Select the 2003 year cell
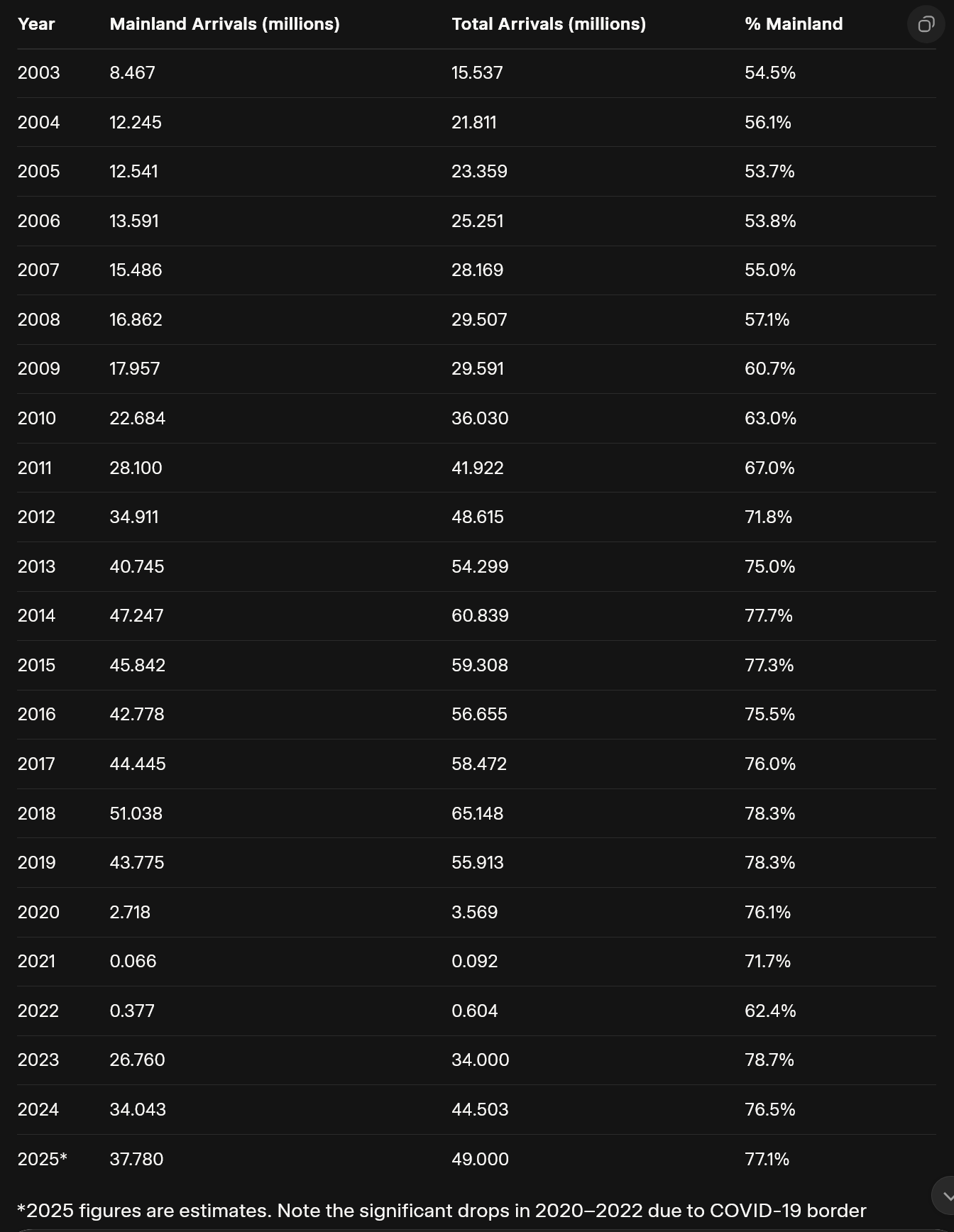 tap(39, 73)
